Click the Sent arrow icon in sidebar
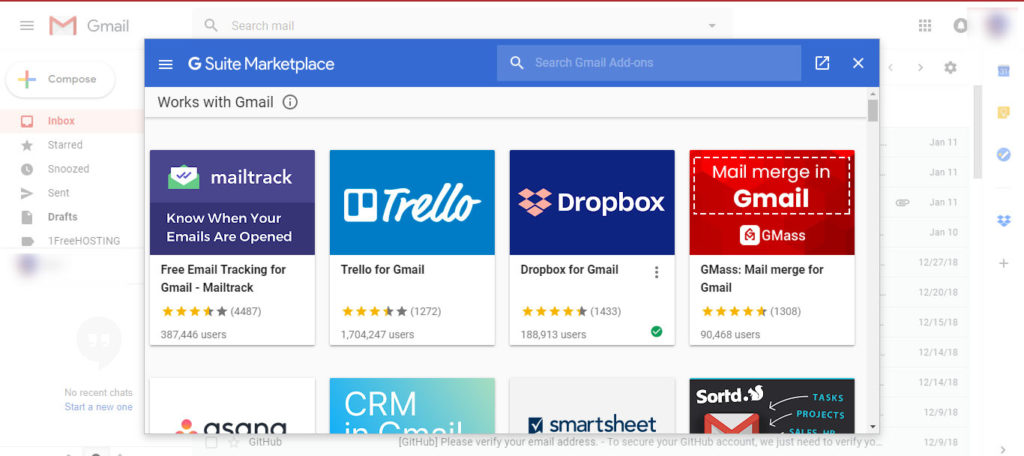1024x456 pixels. (27, 193)
